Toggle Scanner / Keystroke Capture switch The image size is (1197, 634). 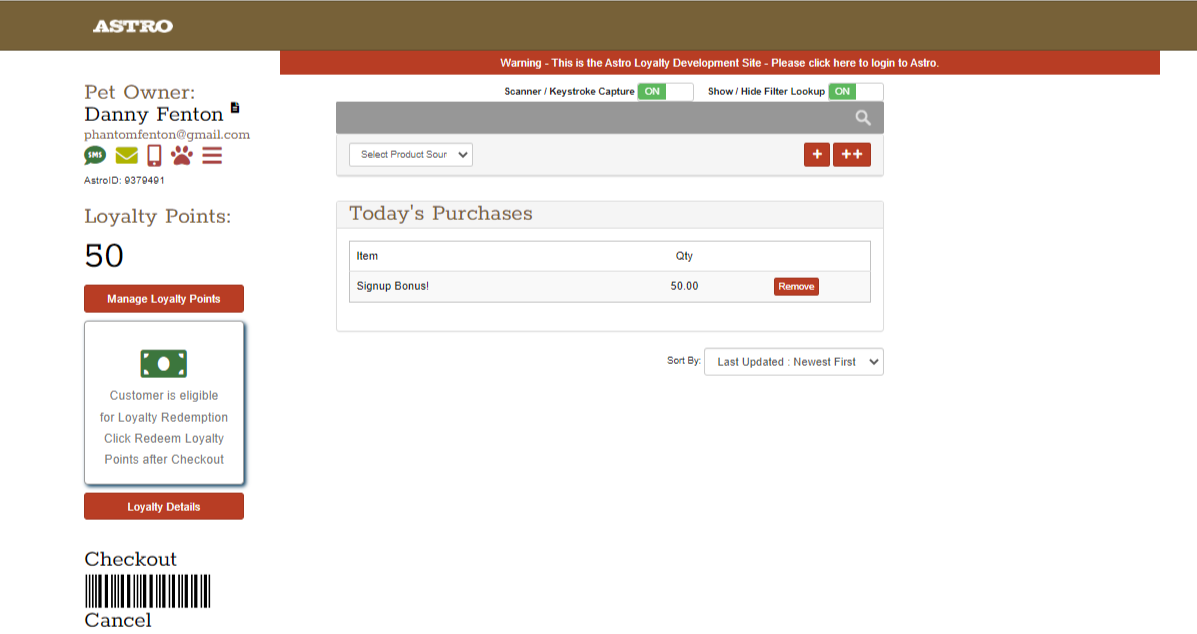click(665, 92)
